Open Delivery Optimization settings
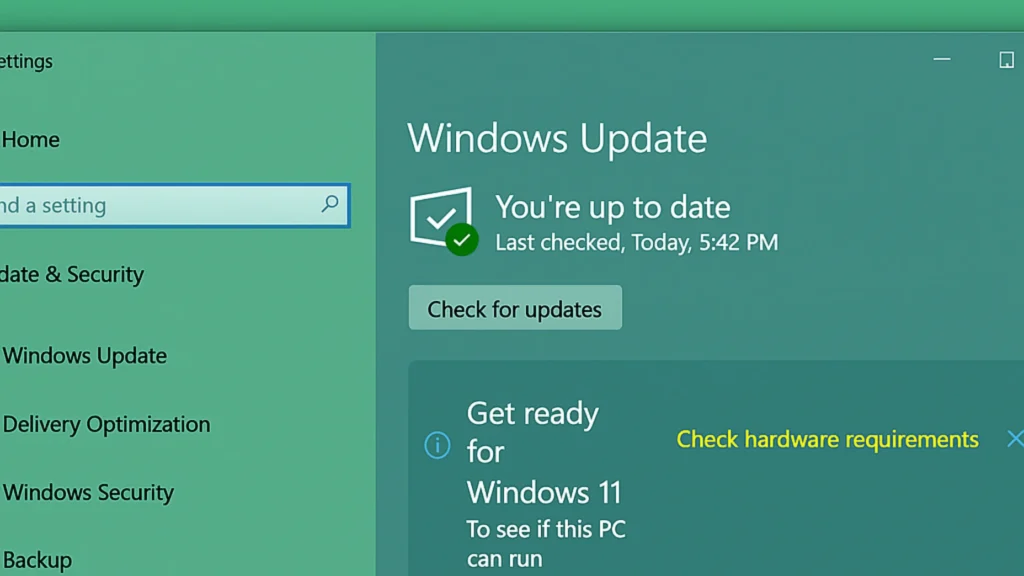Viewport: 1024px width, 576px height. tap(106, 424)
